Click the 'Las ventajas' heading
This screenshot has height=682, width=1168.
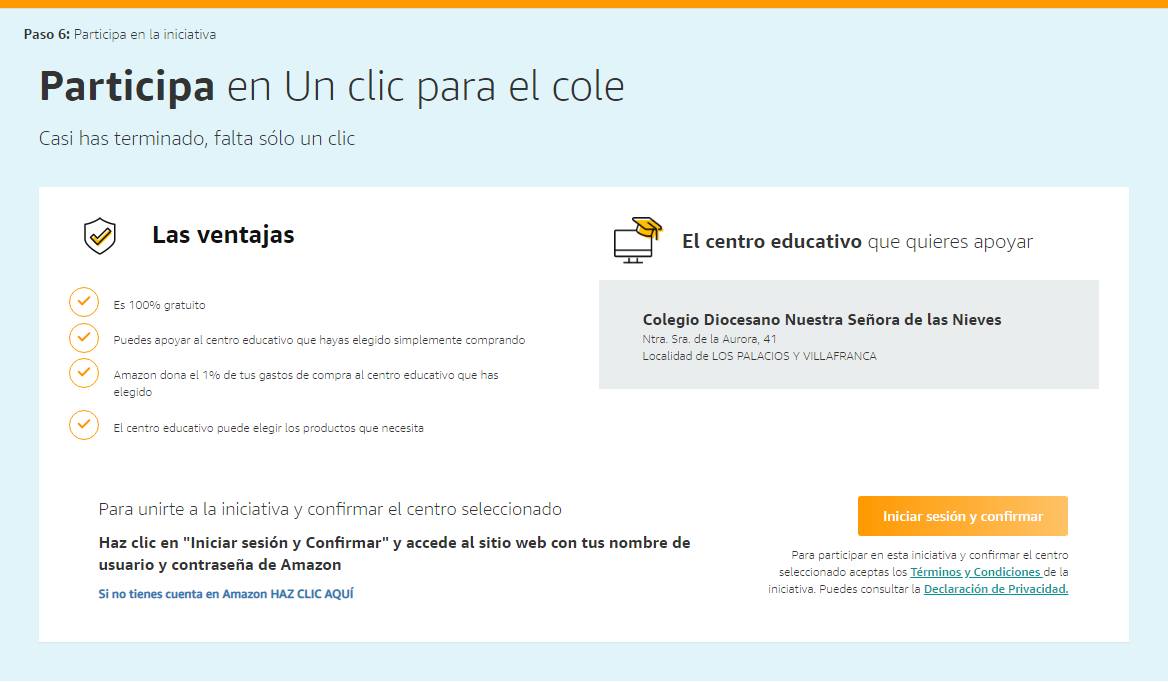click(223, 235)
